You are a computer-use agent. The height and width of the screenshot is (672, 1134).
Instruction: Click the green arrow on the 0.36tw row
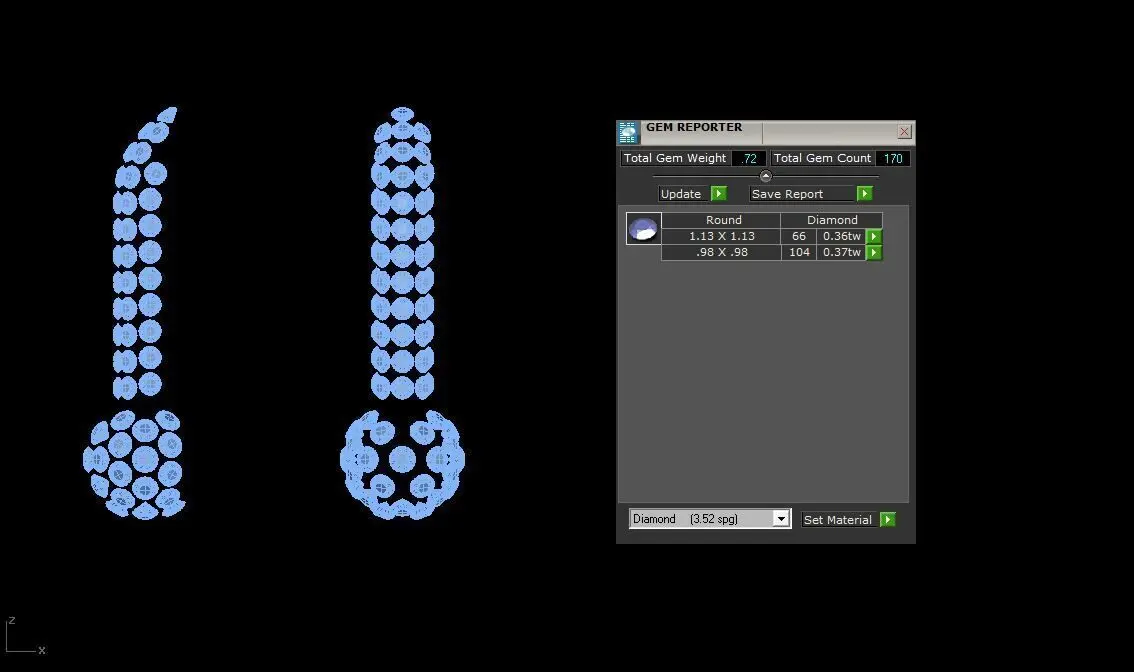[874, 237]
